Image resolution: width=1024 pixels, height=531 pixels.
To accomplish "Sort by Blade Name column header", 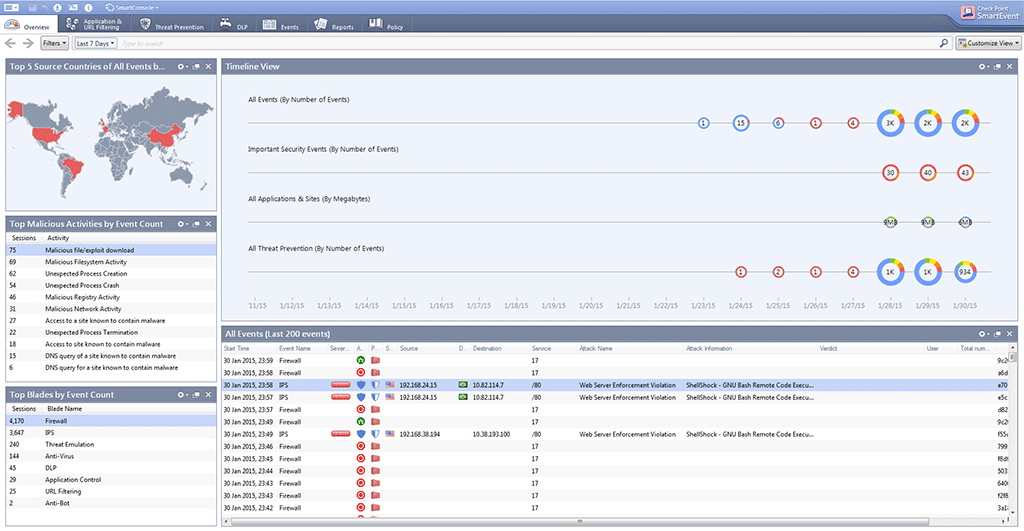I will (x=65, y=409).
